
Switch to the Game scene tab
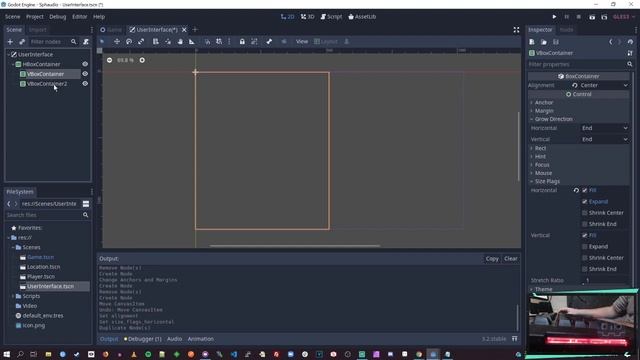click(111, 30)
